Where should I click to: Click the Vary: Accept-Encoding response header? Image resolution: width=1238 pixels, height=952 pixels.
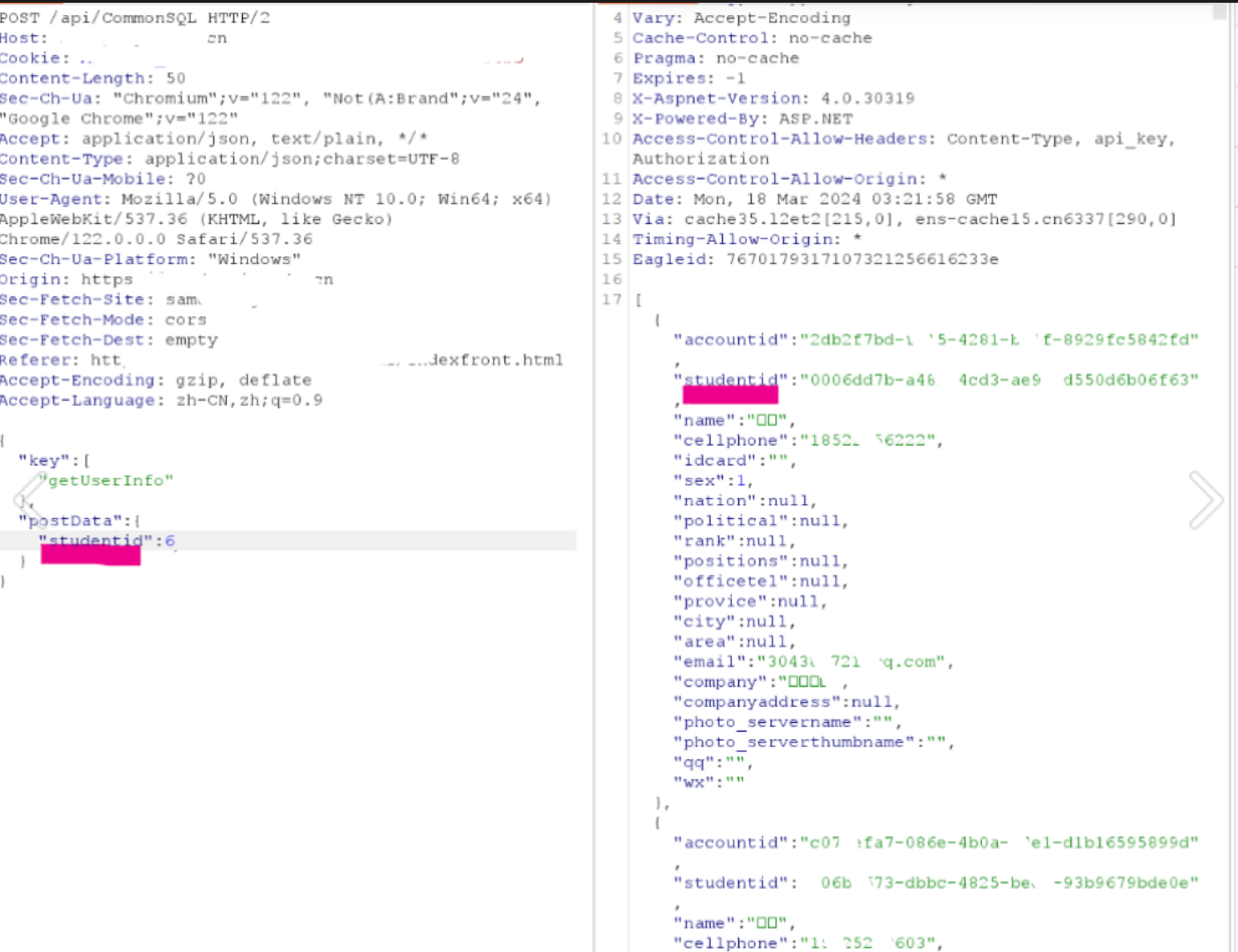[x=742, y=18]
